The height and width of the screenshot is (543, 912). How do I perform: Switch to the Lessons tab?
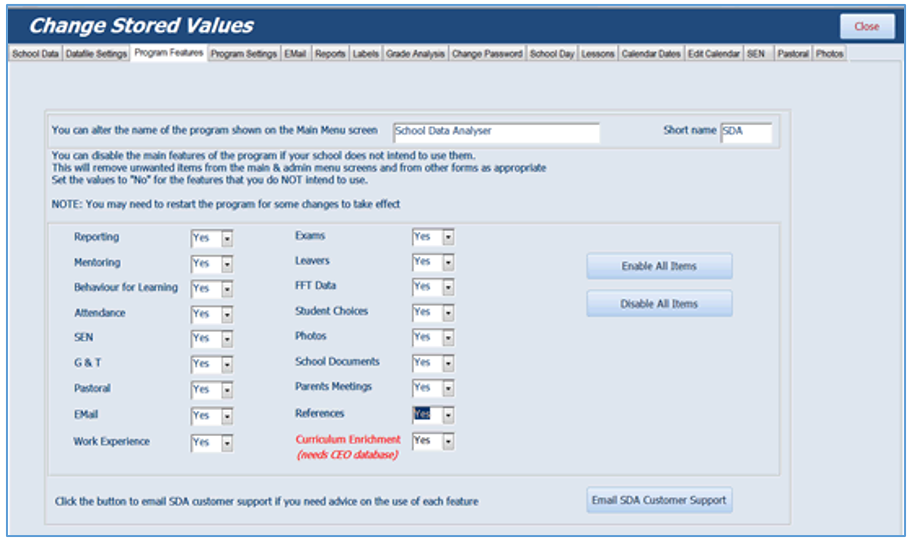pyautogui.click(x=597, y=53)
